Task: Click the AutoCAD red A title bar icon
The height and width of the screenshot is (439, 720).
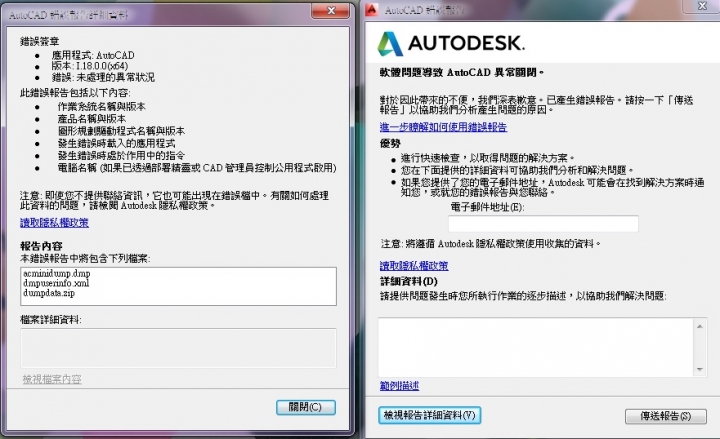Action: [372, 10]
